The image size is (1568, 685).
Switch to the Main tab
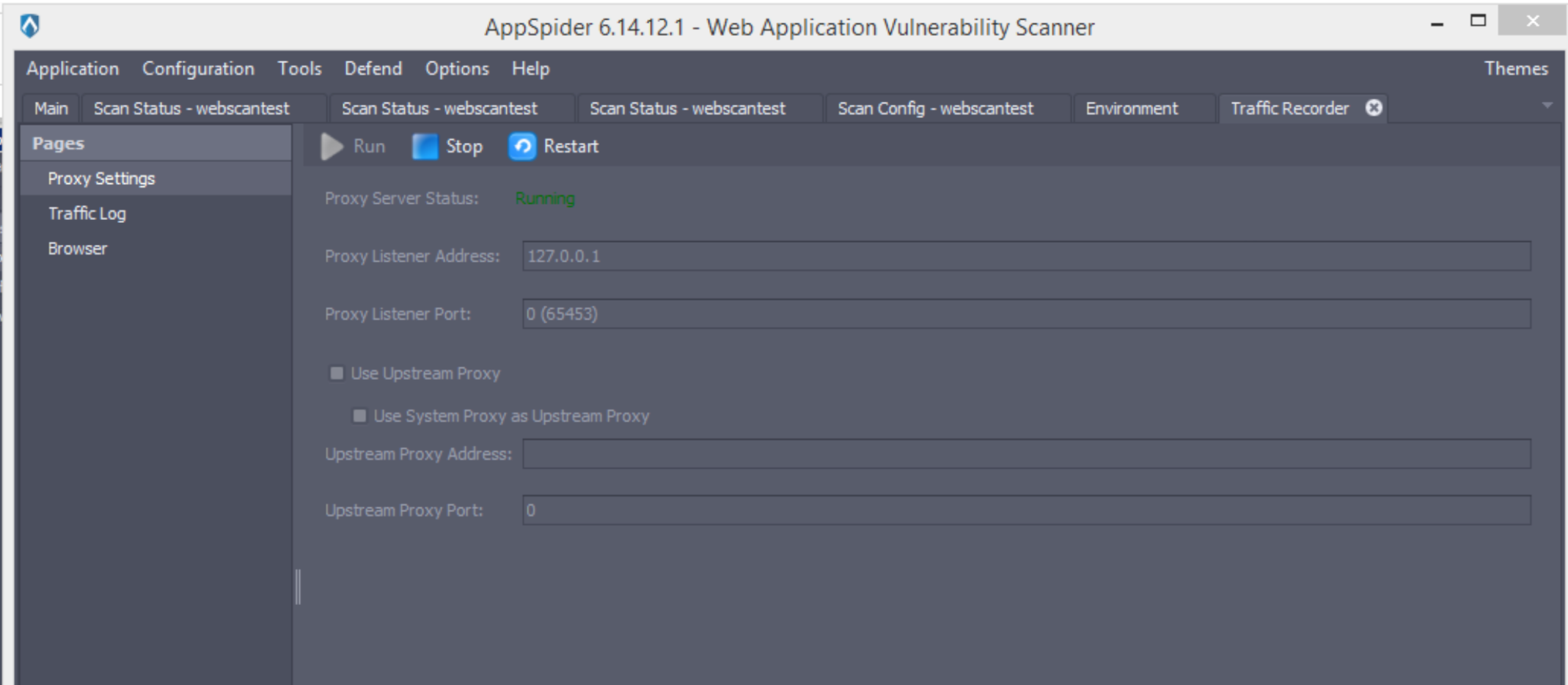(51, 109)
